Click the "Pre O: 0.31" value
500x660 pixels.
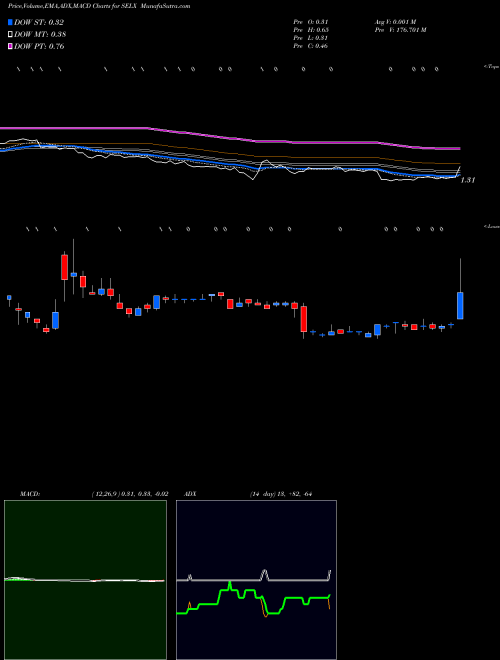pos(311,22)
